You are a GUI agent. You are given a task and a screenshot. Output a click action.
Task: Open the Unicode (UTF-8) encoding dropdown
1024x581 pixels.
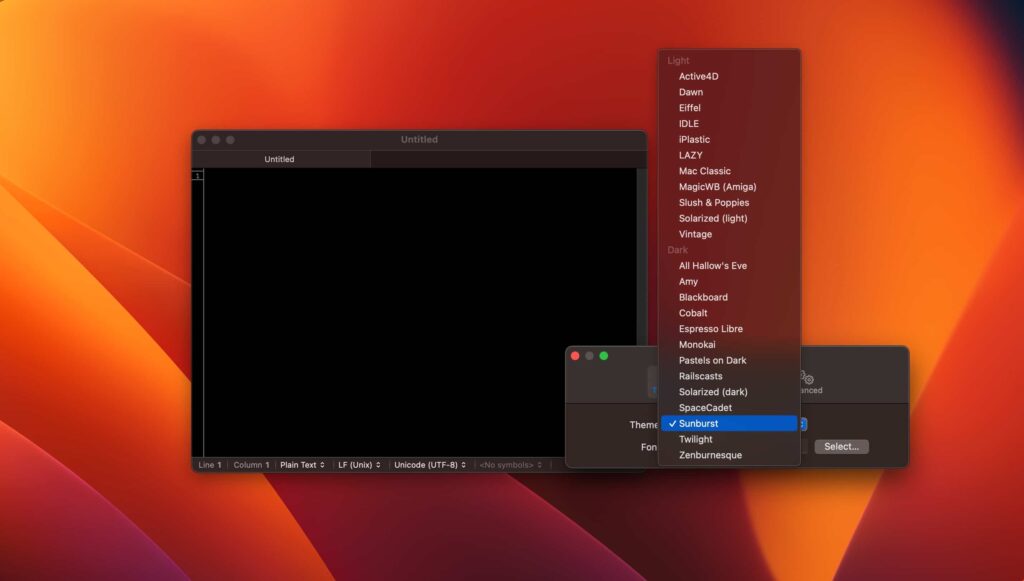(x=428, y=464)
